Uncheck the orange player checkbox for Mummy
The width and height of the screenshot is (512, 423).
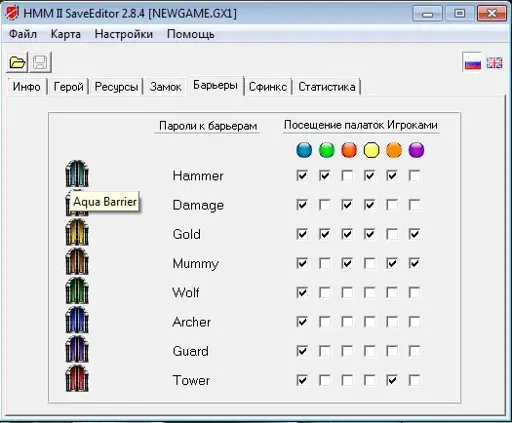pos(392,263)
